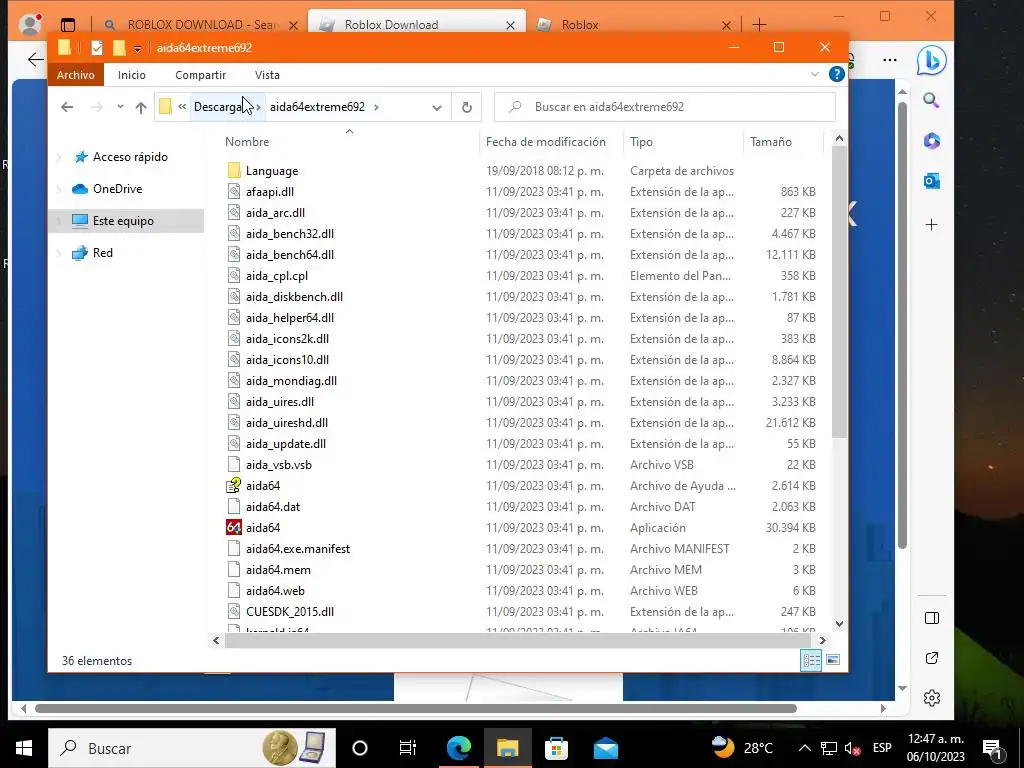
Task: Open the Compartir ribbon tab
Action: pyautogui.click(x=200, y=74)
